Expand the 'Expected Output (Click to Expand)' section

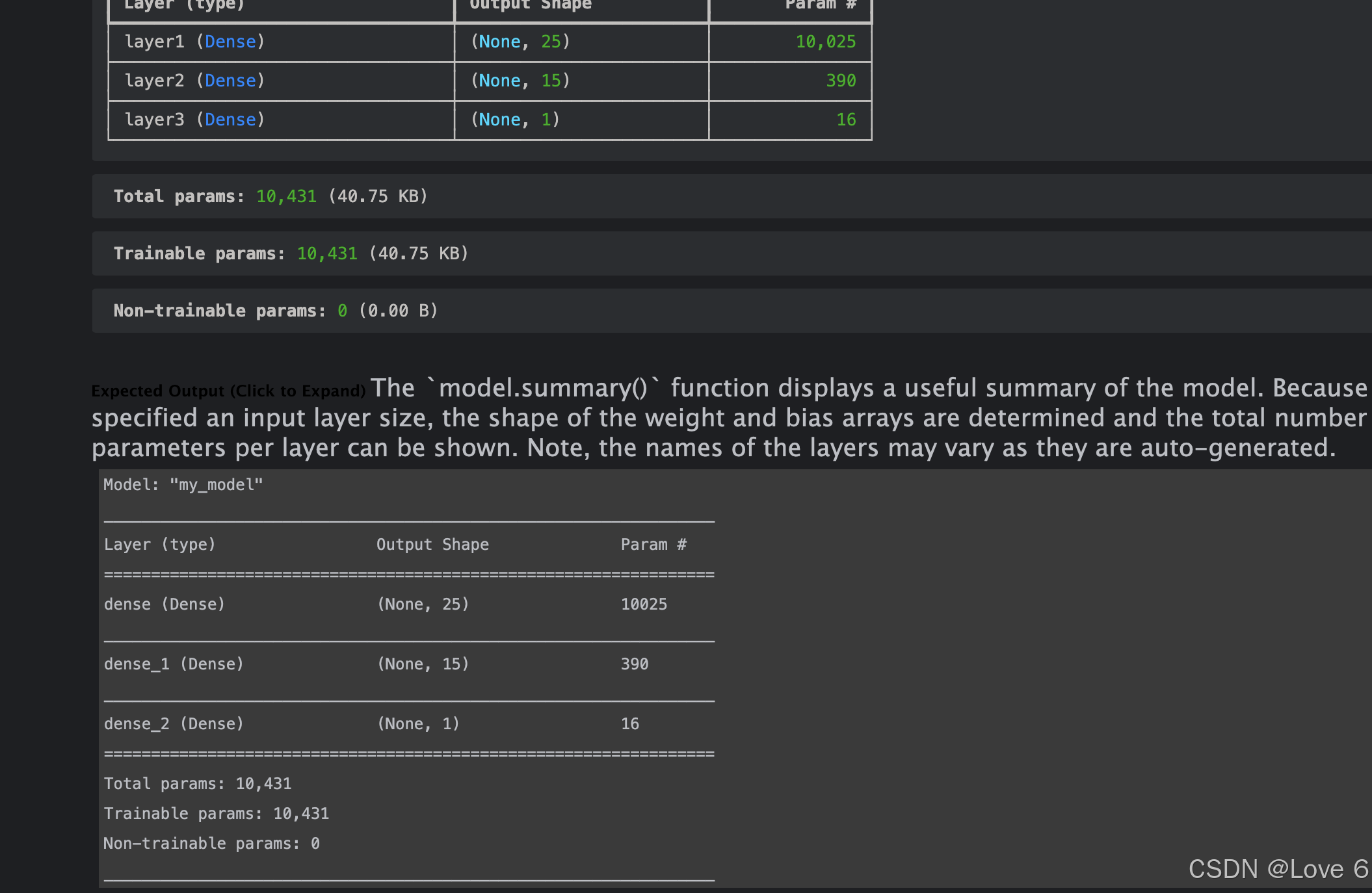228,391
